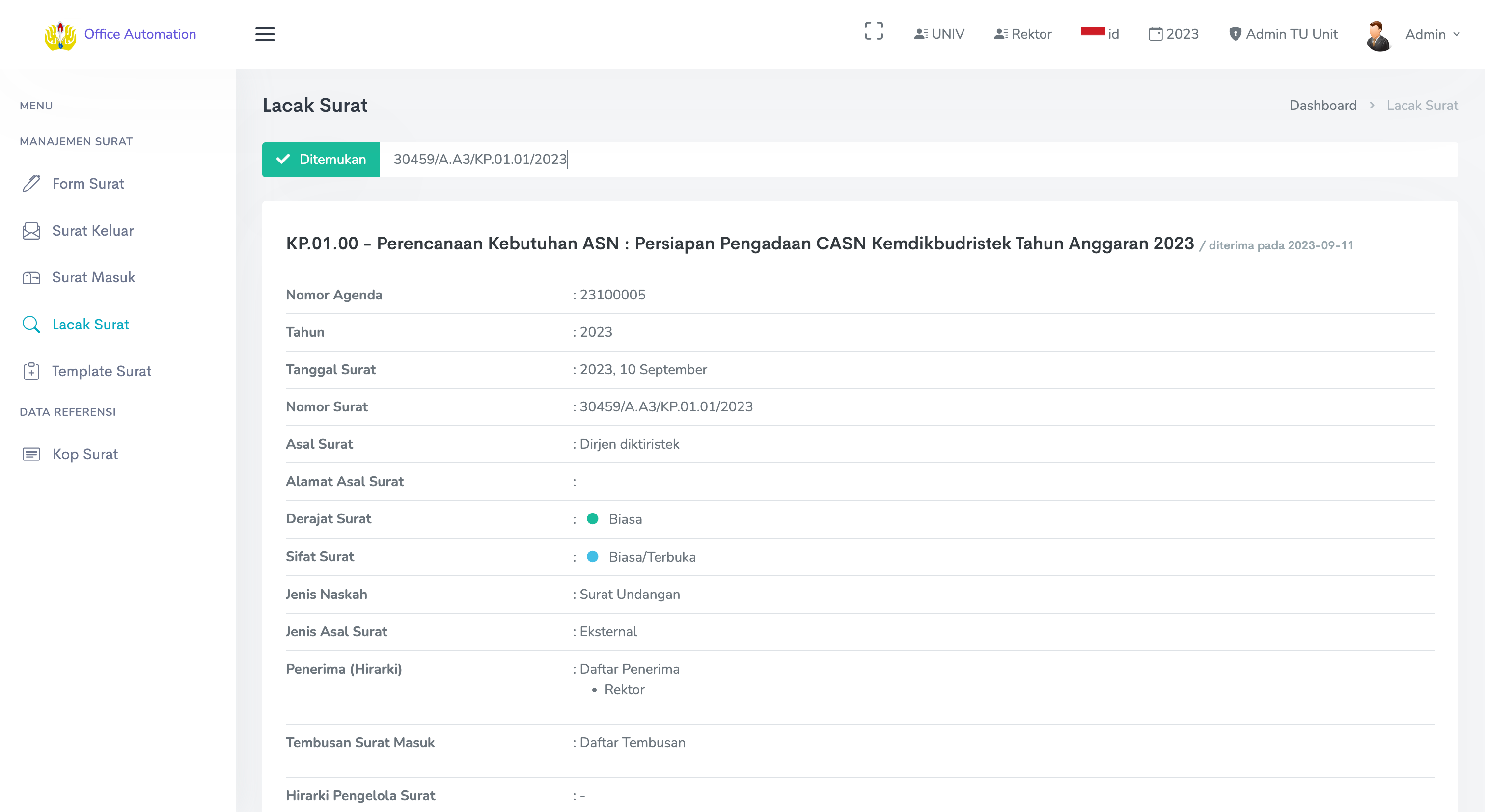Open the Admin TU Unit role selector
Image resolution: width=1485 pixels, height=812 pixels.
pos(1283,34)
